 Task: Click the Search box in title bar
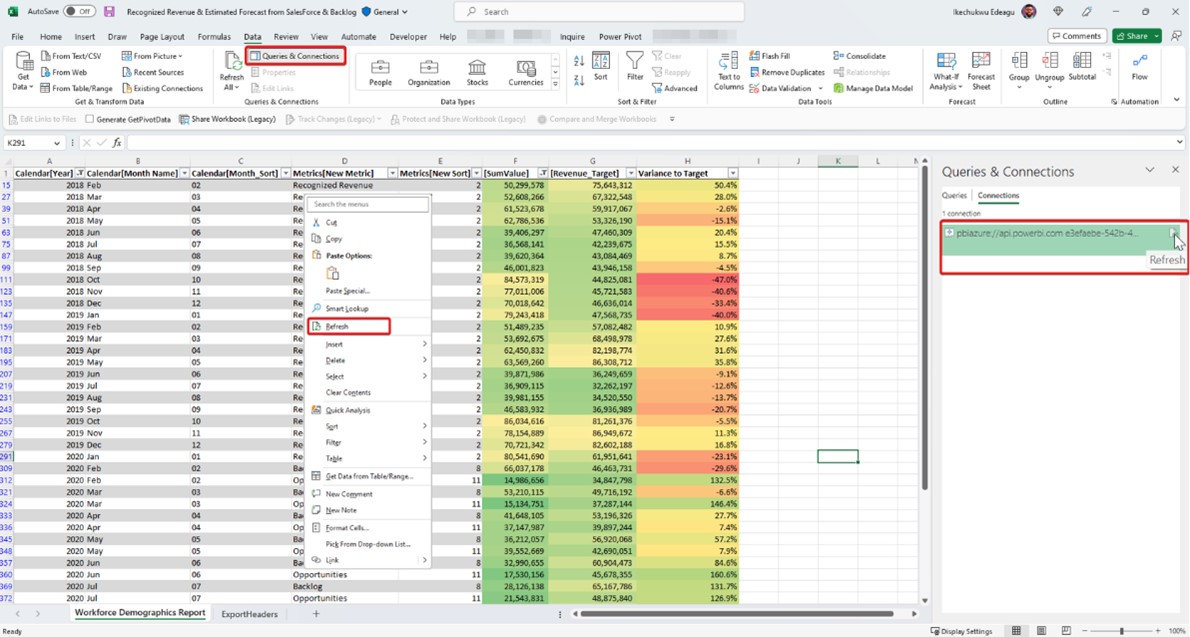(600, 12)
